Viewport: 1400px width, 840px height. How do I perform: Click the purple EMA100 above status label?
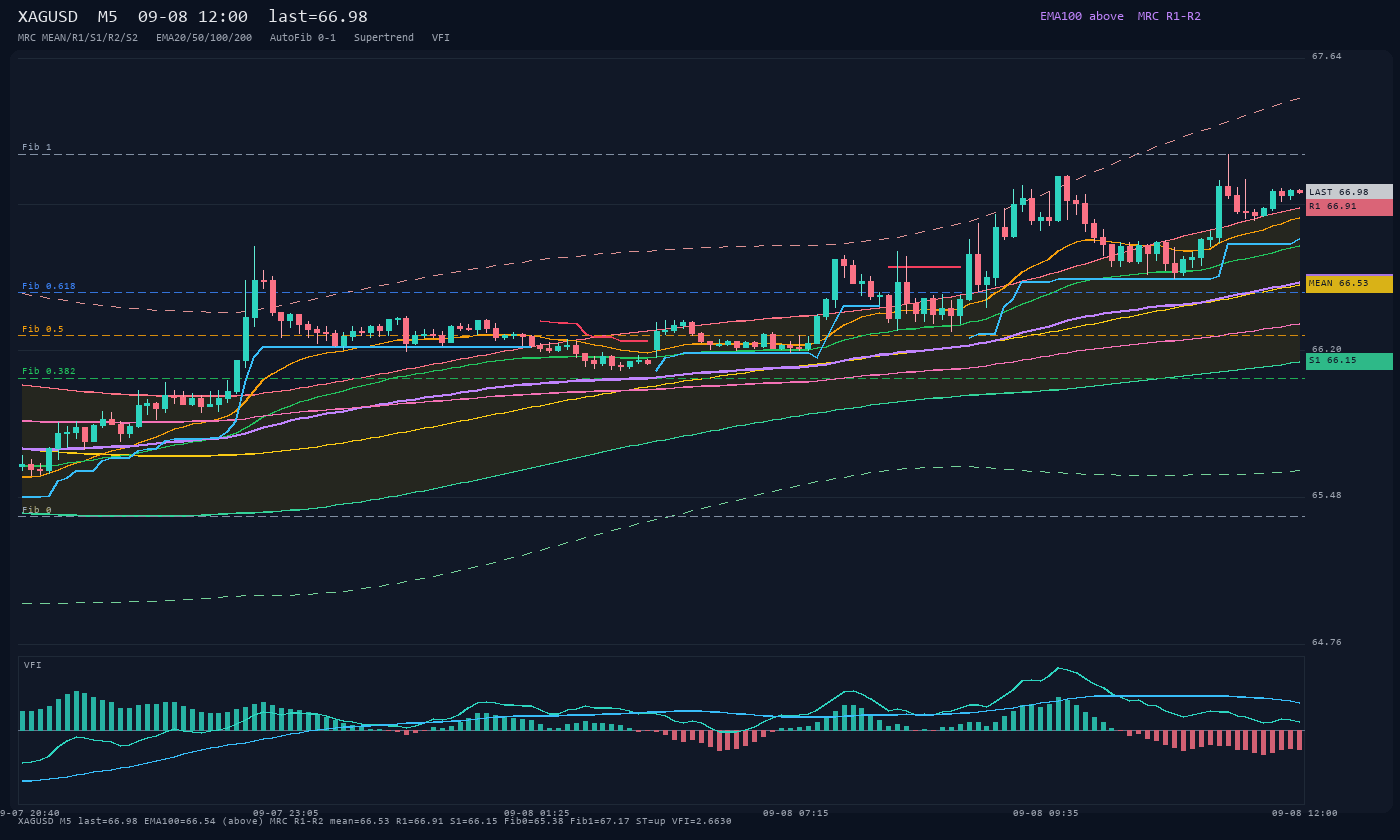tap(1081, 16)
